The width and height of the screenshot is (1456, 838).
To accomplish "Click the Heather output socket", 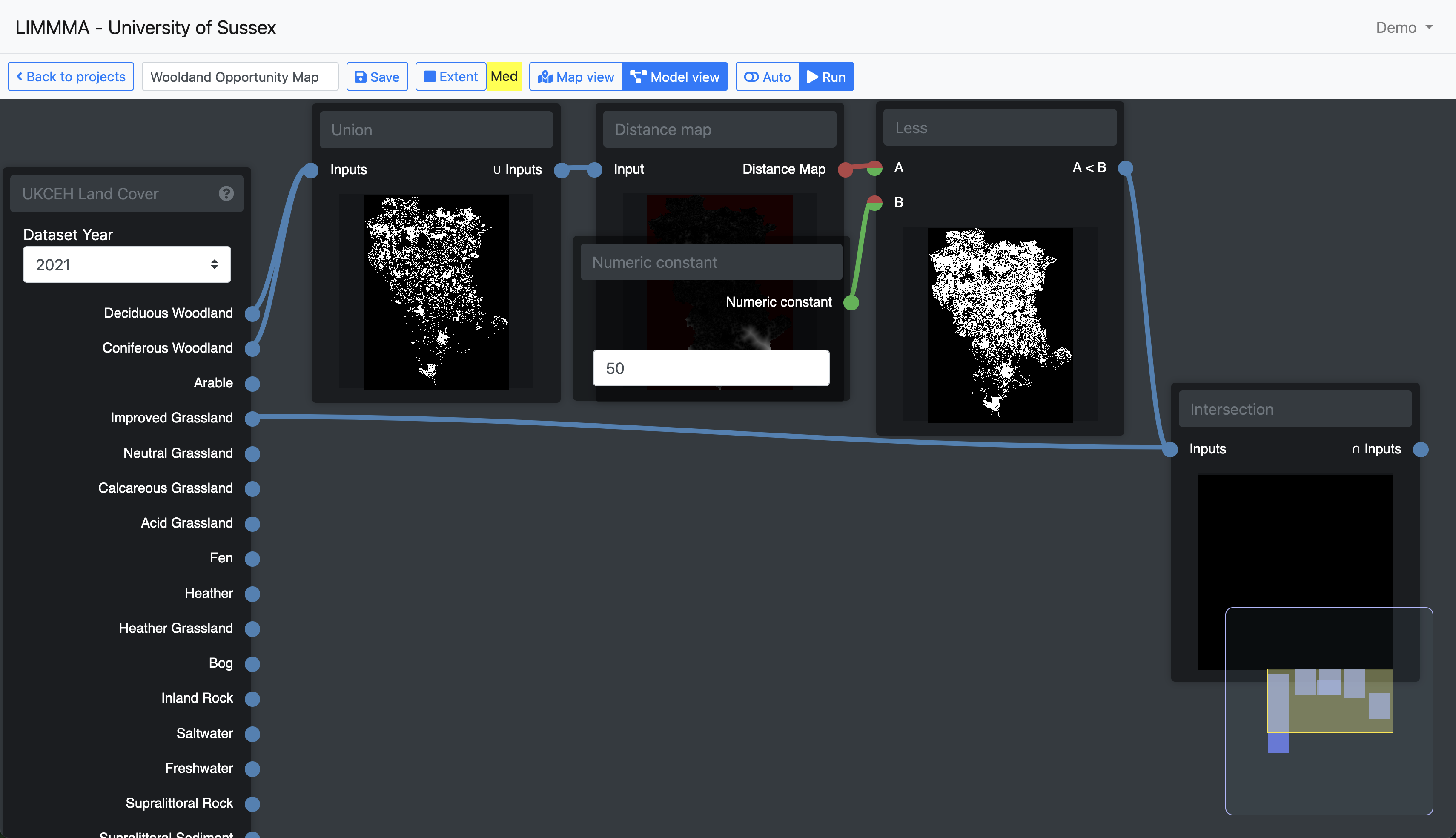I will point(252,594).
